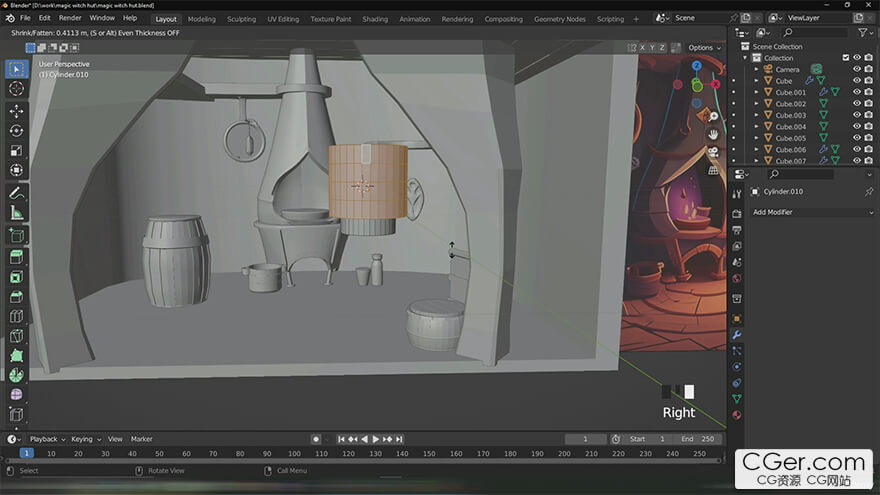Uncheck the Collection exclude checkbox

[845, 58]
